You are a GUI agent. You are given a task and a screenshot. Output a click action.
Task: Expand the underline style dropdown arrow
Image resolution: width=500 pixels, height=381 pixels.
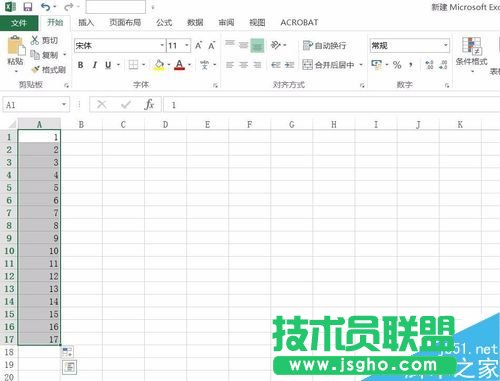click(118, 65)
